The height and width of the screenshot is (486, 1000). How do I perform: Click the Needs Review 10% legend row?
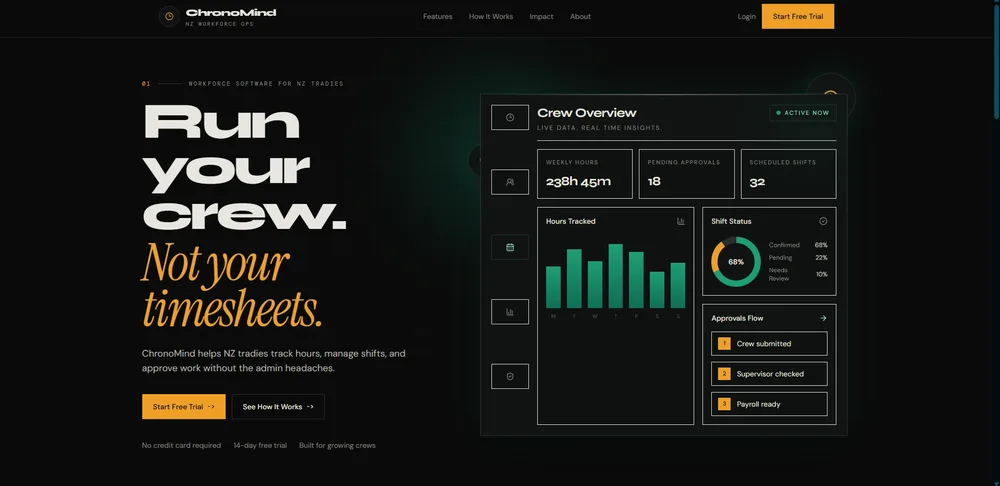798,274
